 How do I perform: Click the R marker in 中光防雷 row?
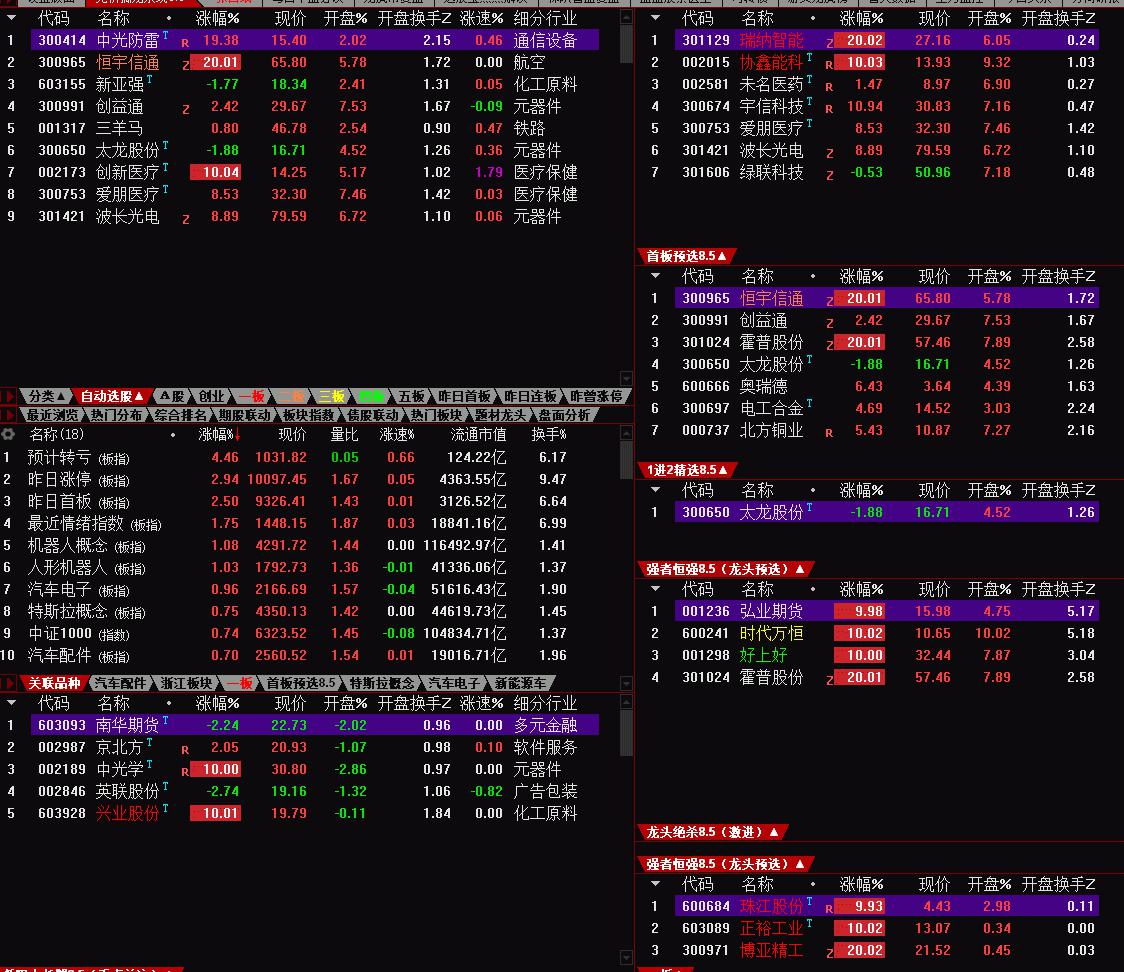tap(185, 43)
